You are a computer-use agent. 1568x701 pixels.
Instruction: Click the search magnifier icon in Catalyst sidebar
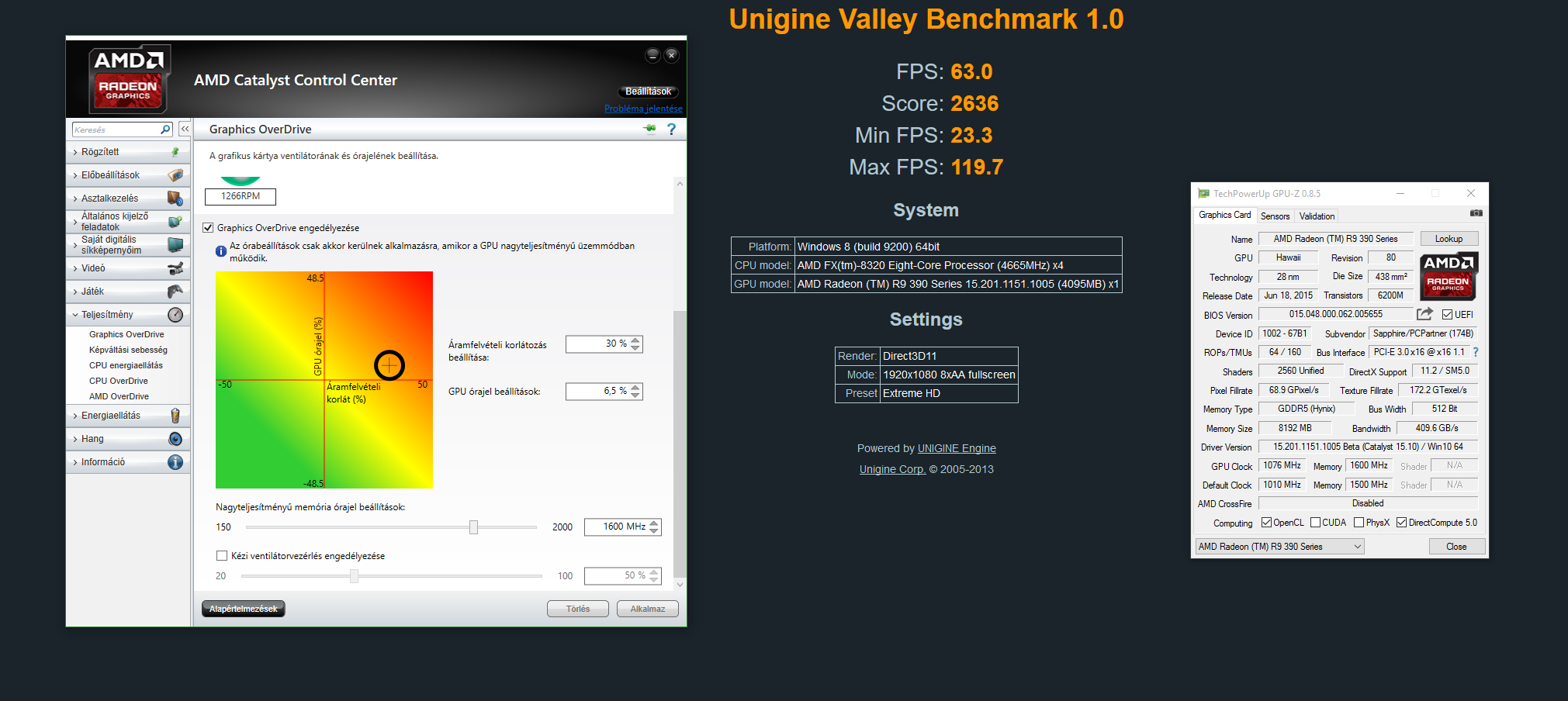click(x=165, y=129)
